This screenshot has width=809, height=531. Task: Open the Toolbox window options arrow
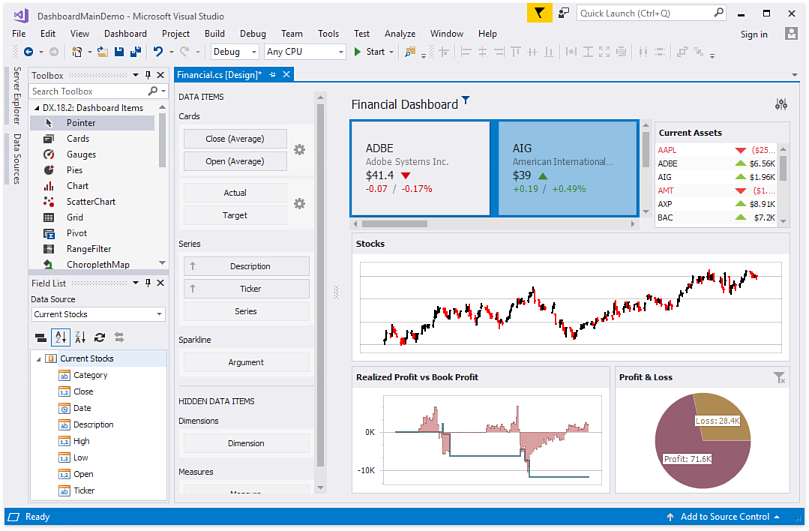(x=136, y=75)
